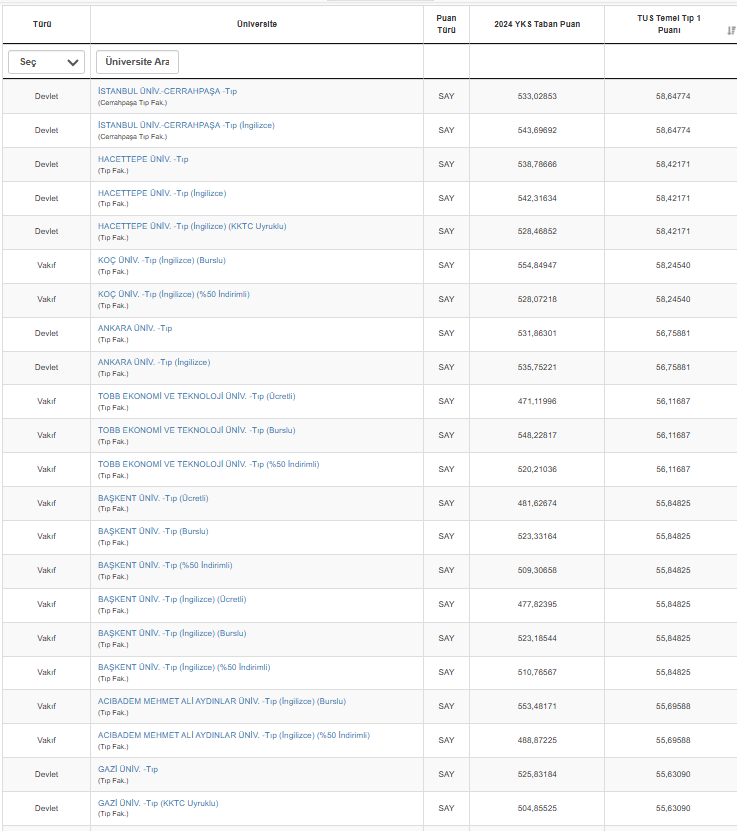Open ACIBADEM -Tıp (İngilizce) (%50 İndirimli) link
Image resolution: width=737 pixels, height=831 pixels.
pos(234,735)
